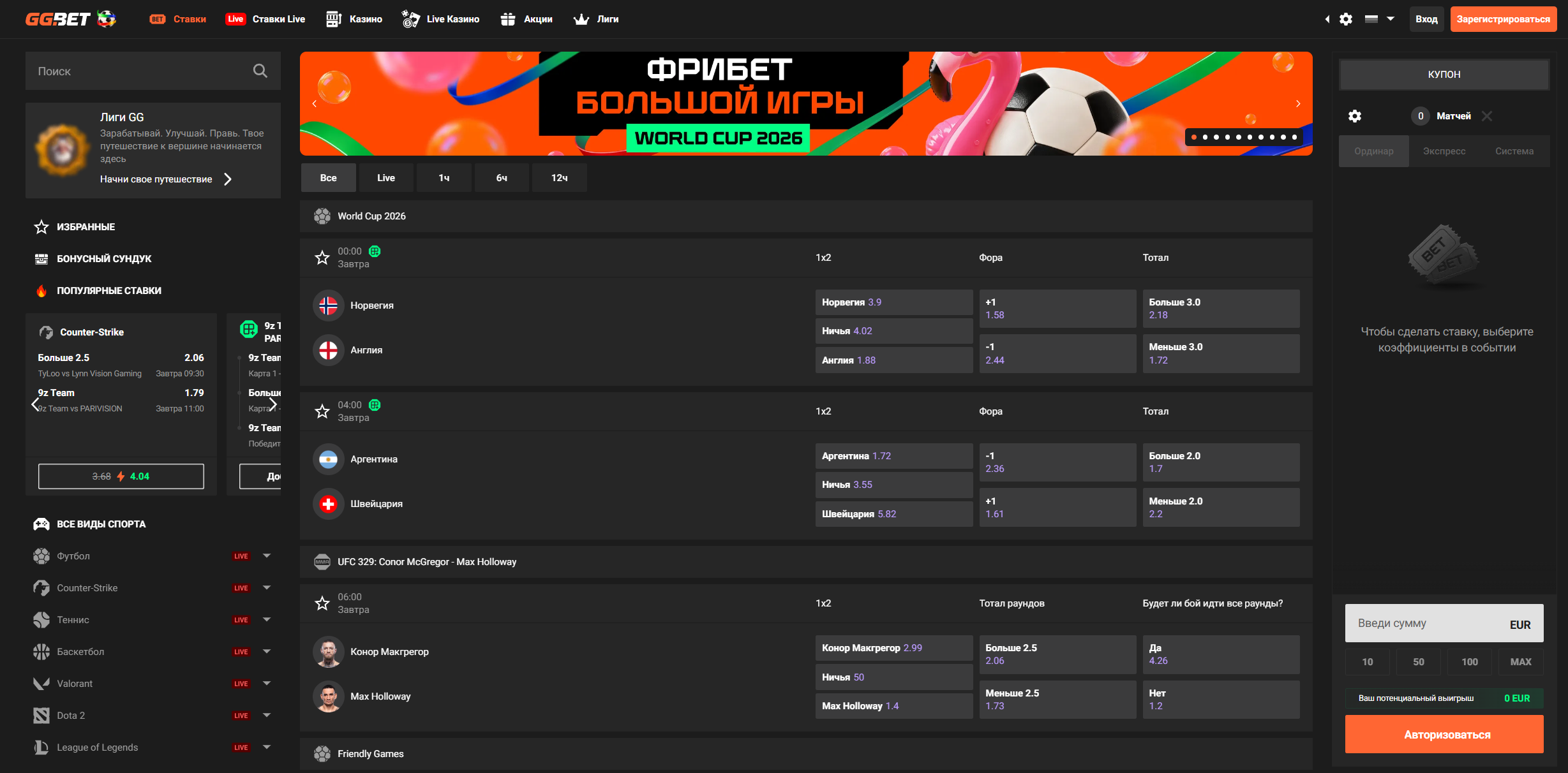The height and width of the screenshot is (773, 1568).
Task: Click the Argentina flag icon
Action: 329,459
